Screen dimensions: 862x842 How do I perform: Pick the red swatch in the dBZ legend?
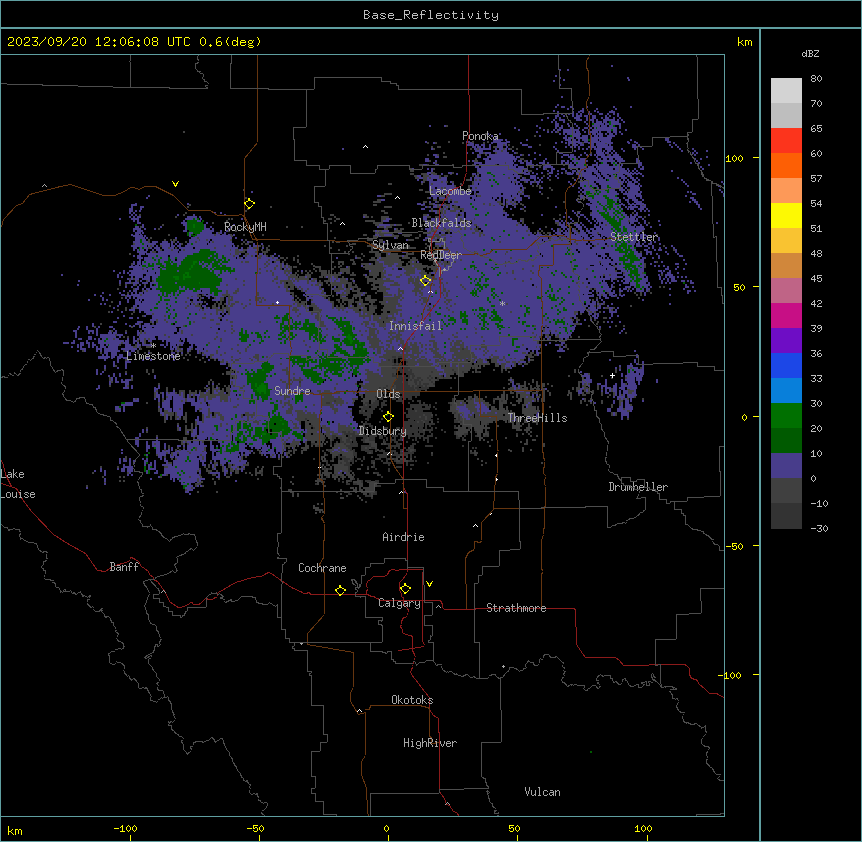click(x=786, y=141)
